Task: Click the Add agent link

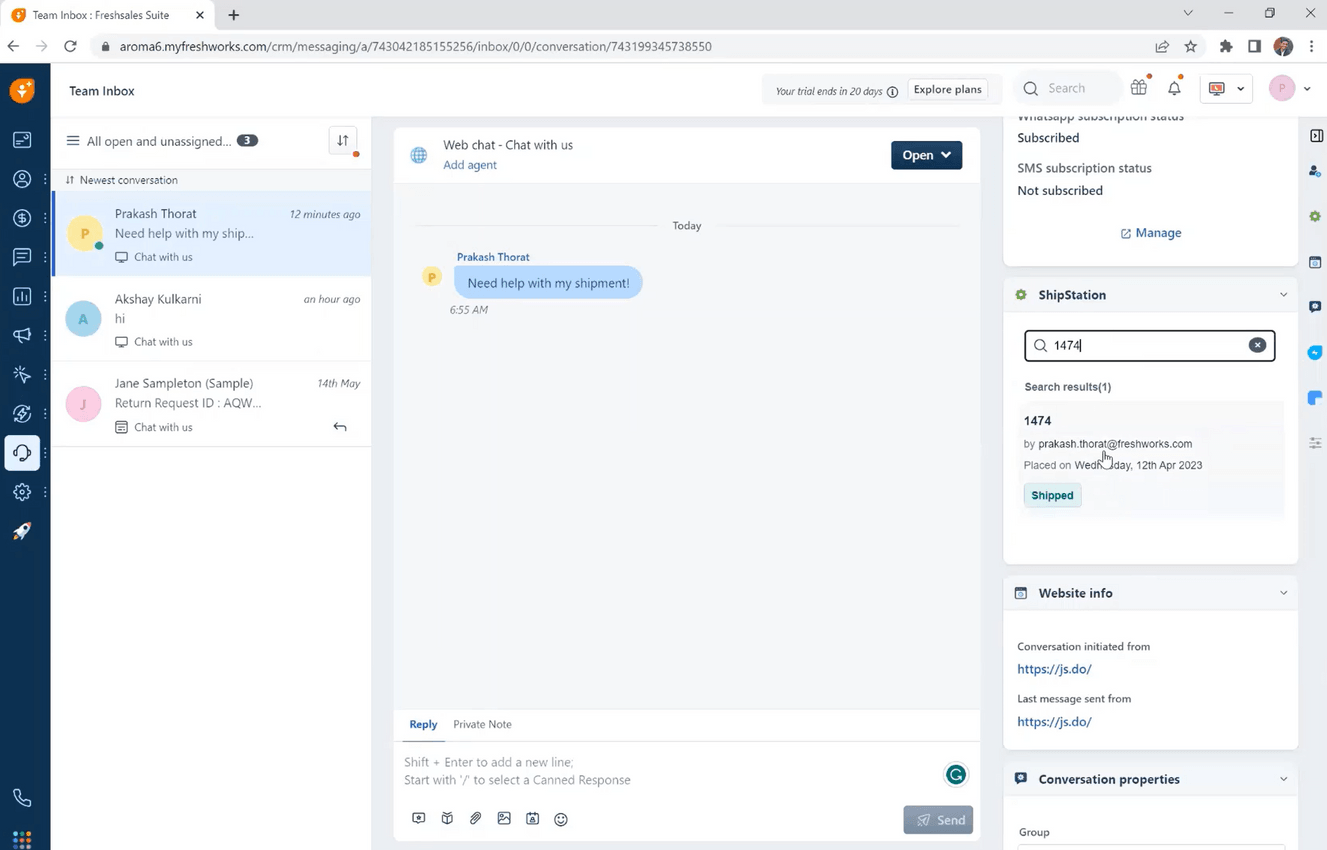Action: click(x=470, y=165)
